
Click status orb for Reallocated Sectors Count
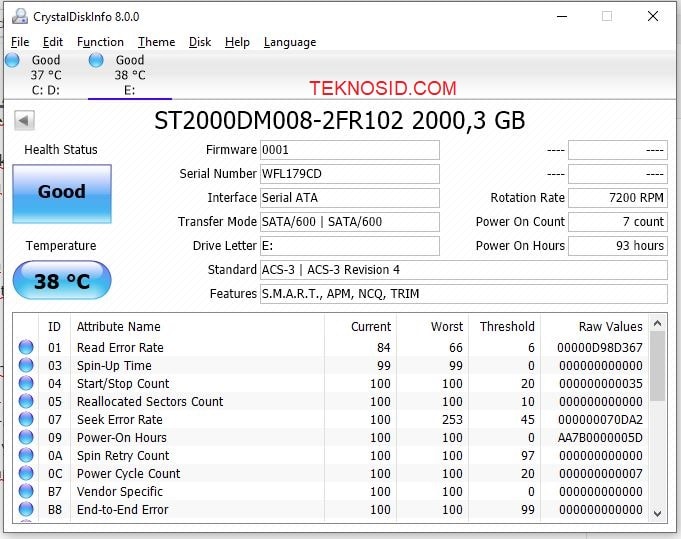(x=26, y=401)
